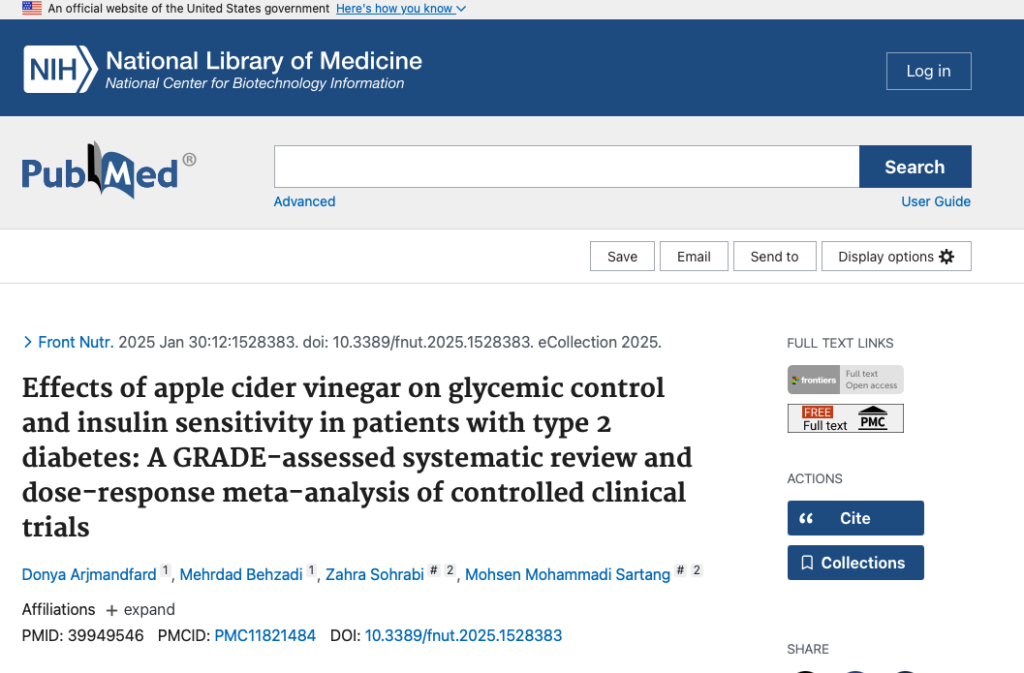Click the NIH logo icon
This screenshot has height=673, width=1024.
(x=61, y=69)
